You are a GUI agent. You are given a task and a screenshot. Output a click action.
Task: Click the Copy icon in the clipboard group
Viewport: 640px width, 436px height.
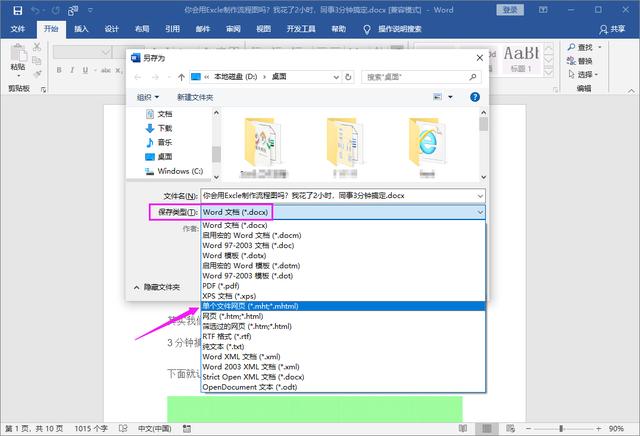(37, 60)
